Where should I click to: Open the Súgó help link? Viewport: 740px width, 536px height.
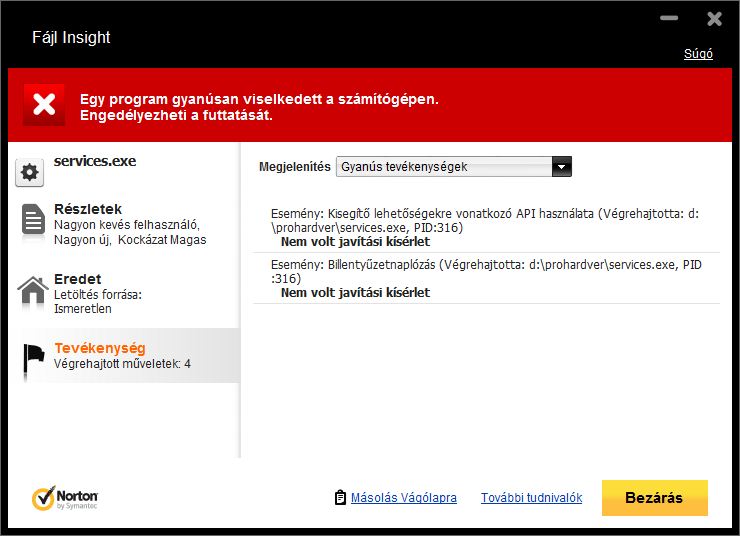[698, 54]
